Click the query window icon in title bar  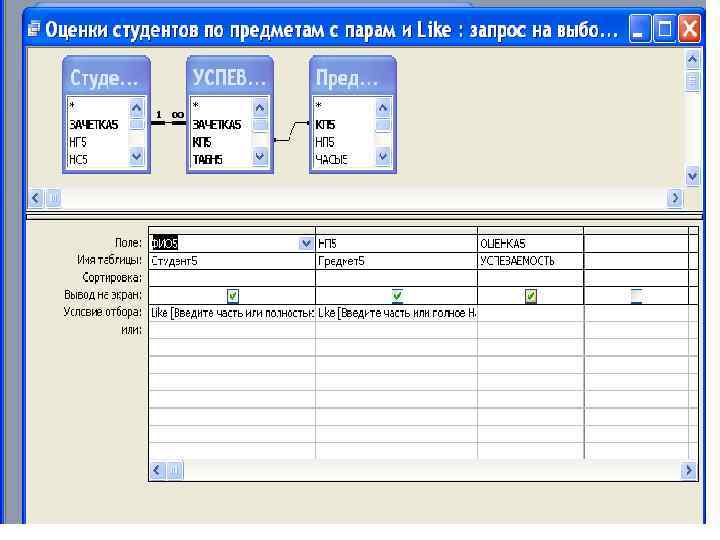coord(34,29)
